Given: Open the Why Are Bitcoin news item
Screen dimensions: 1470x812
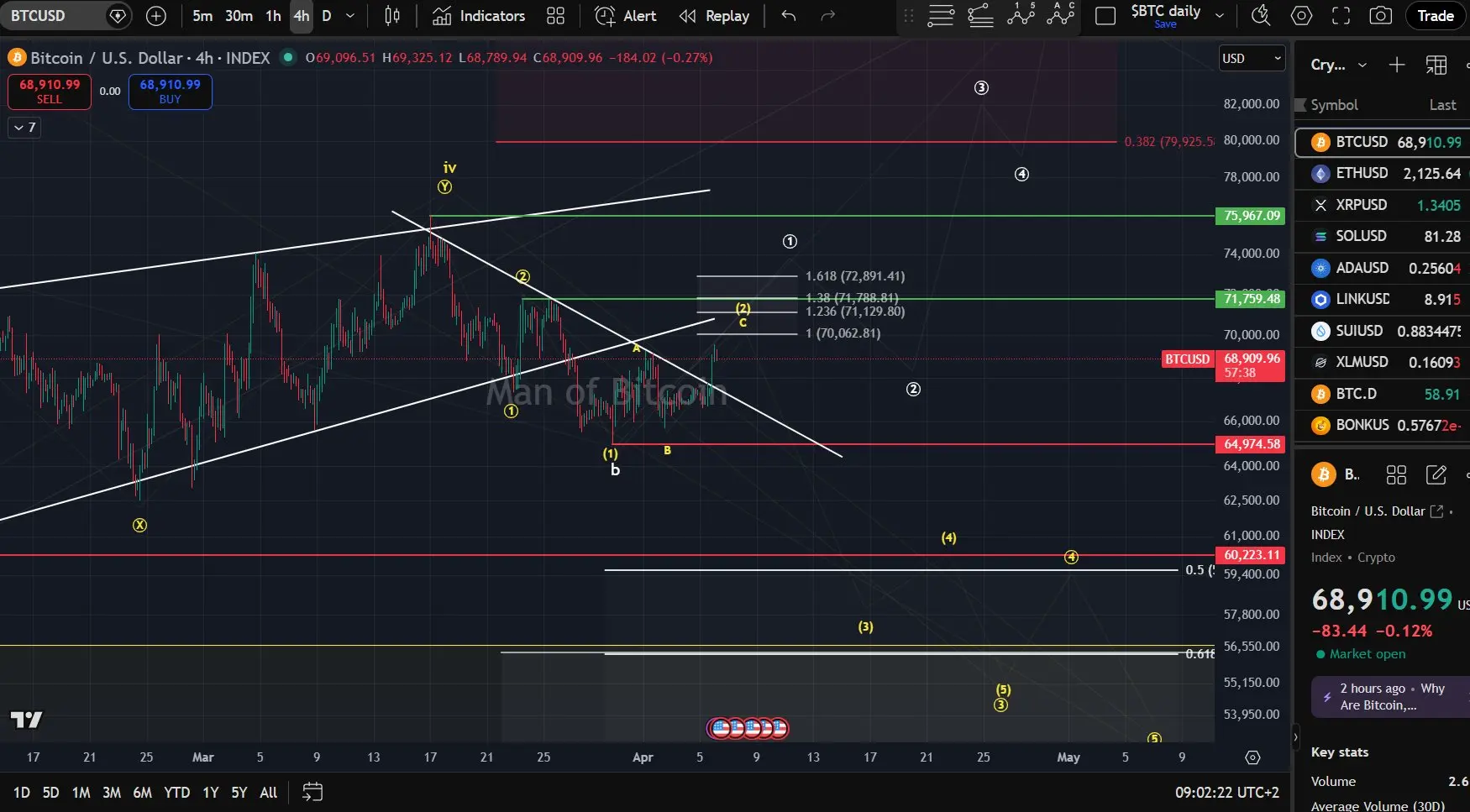Looking at the screenshot, I should point(1390,697).
